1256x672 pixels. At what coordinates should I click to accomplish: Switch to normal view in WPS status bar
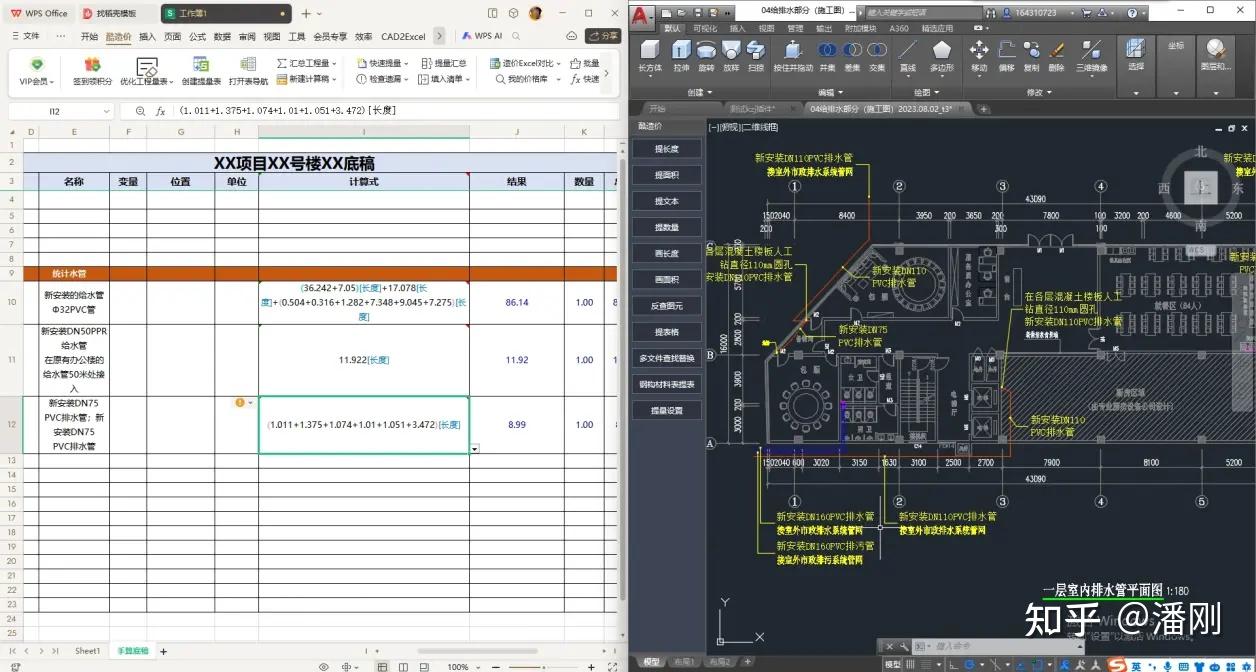pos(382,666)
